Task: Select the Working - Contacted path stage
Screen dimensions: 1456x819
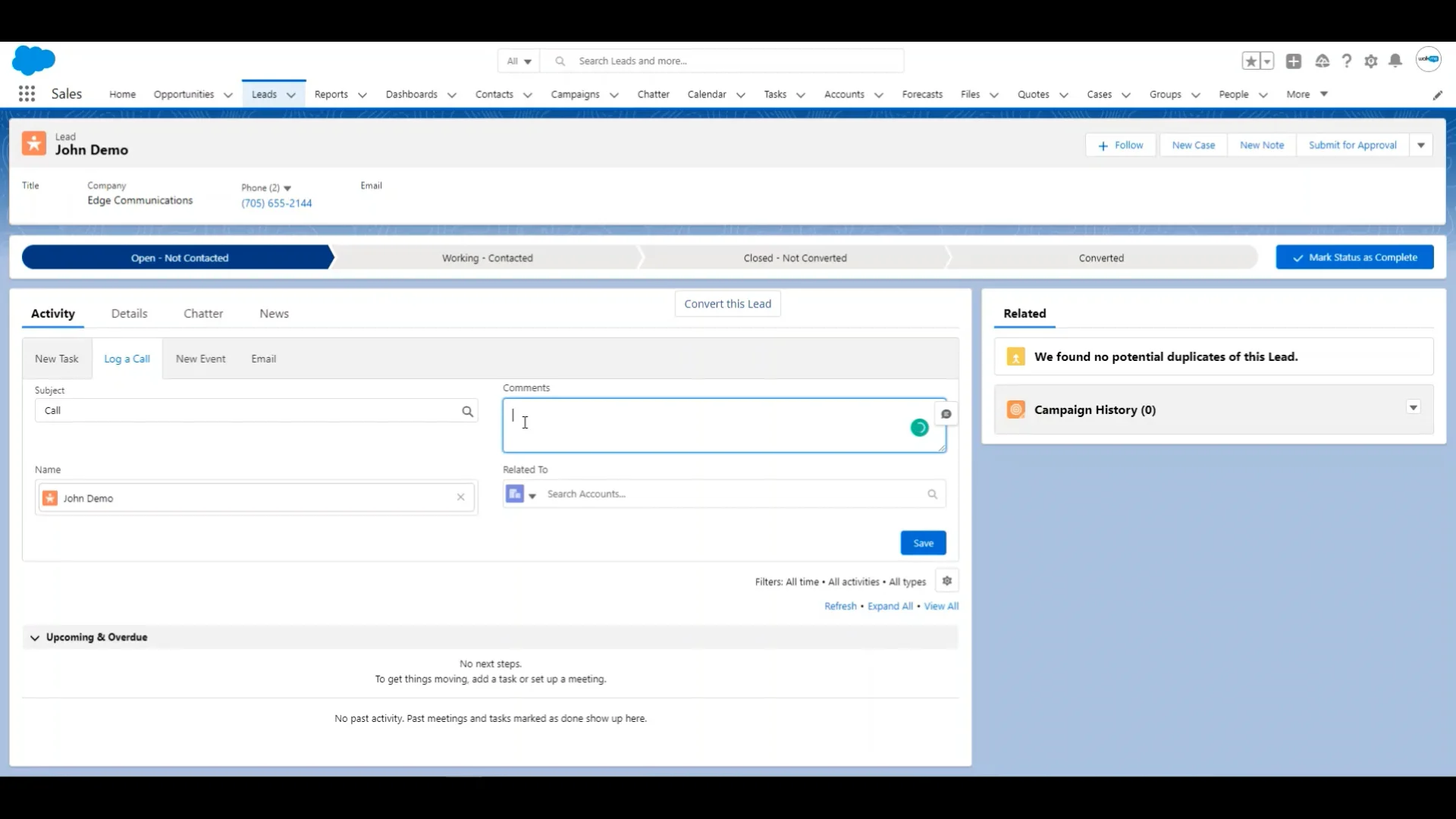Action: (487, 257)
